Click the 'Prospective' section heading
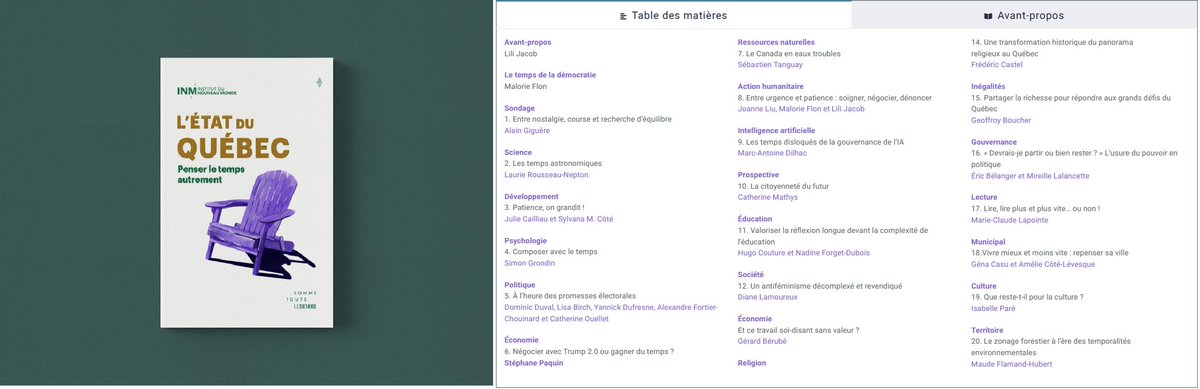Viewport: 1200px width, 389px height. coord(758,174)
